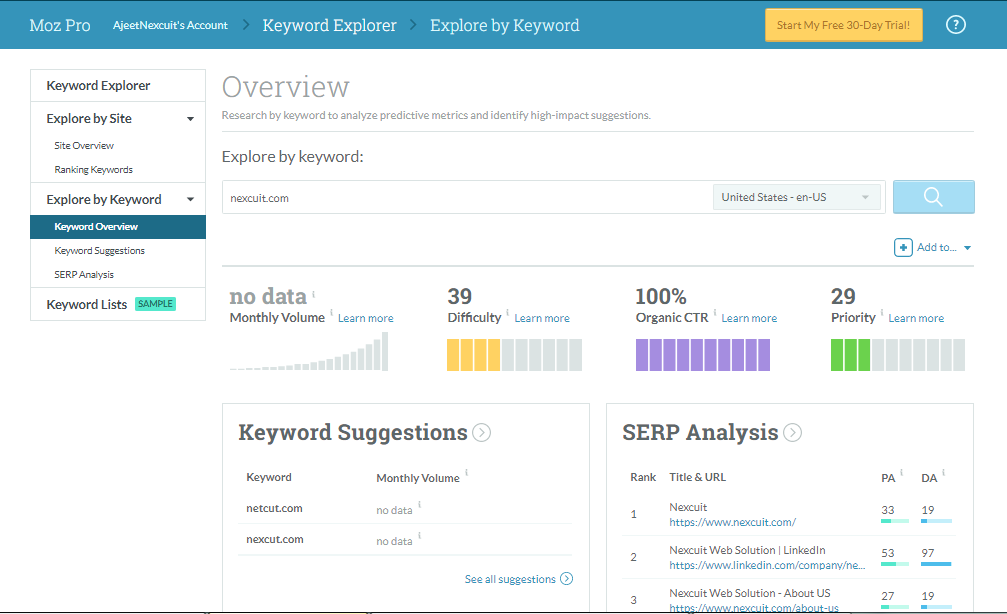Click the Monthly Volume bar chart
The width and height of the screenshot is (1007, 614).
click(x=309, y=351)
